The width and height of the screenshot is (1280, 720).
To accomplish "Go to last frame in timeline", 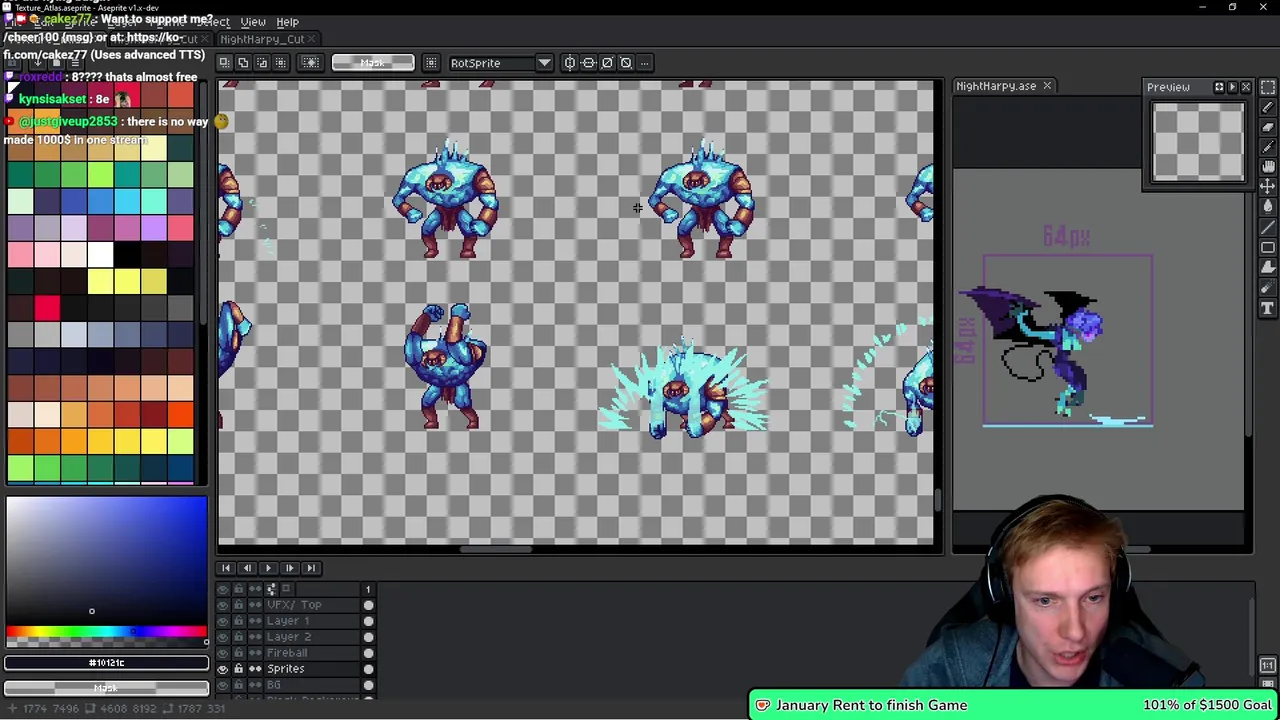I will pyautogui.click(x=310, y=568).
